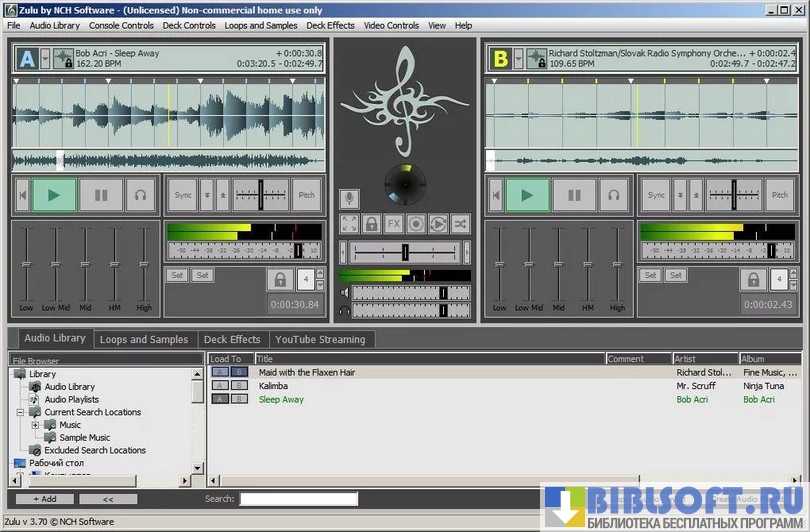Click the headphones cue icon on Deck A
This screenshot has width=810, height=532.
[141, 196]
